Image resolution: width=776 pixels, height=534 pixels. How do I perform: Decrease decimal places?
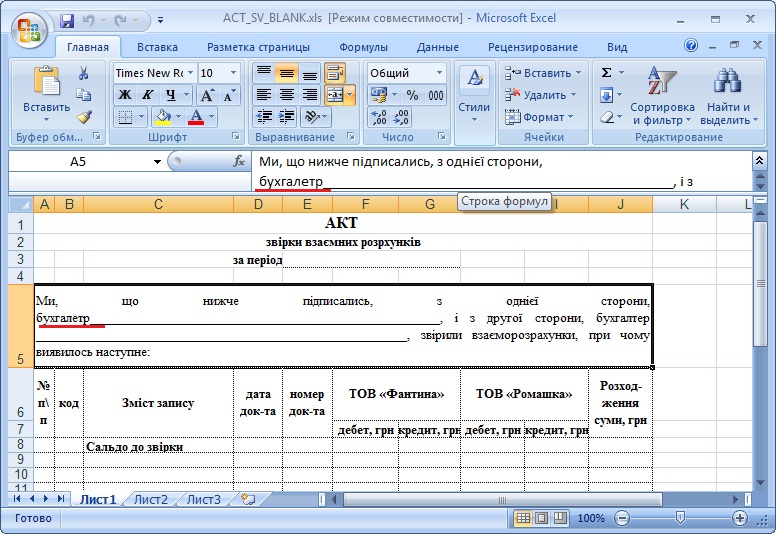coord(401,117)
